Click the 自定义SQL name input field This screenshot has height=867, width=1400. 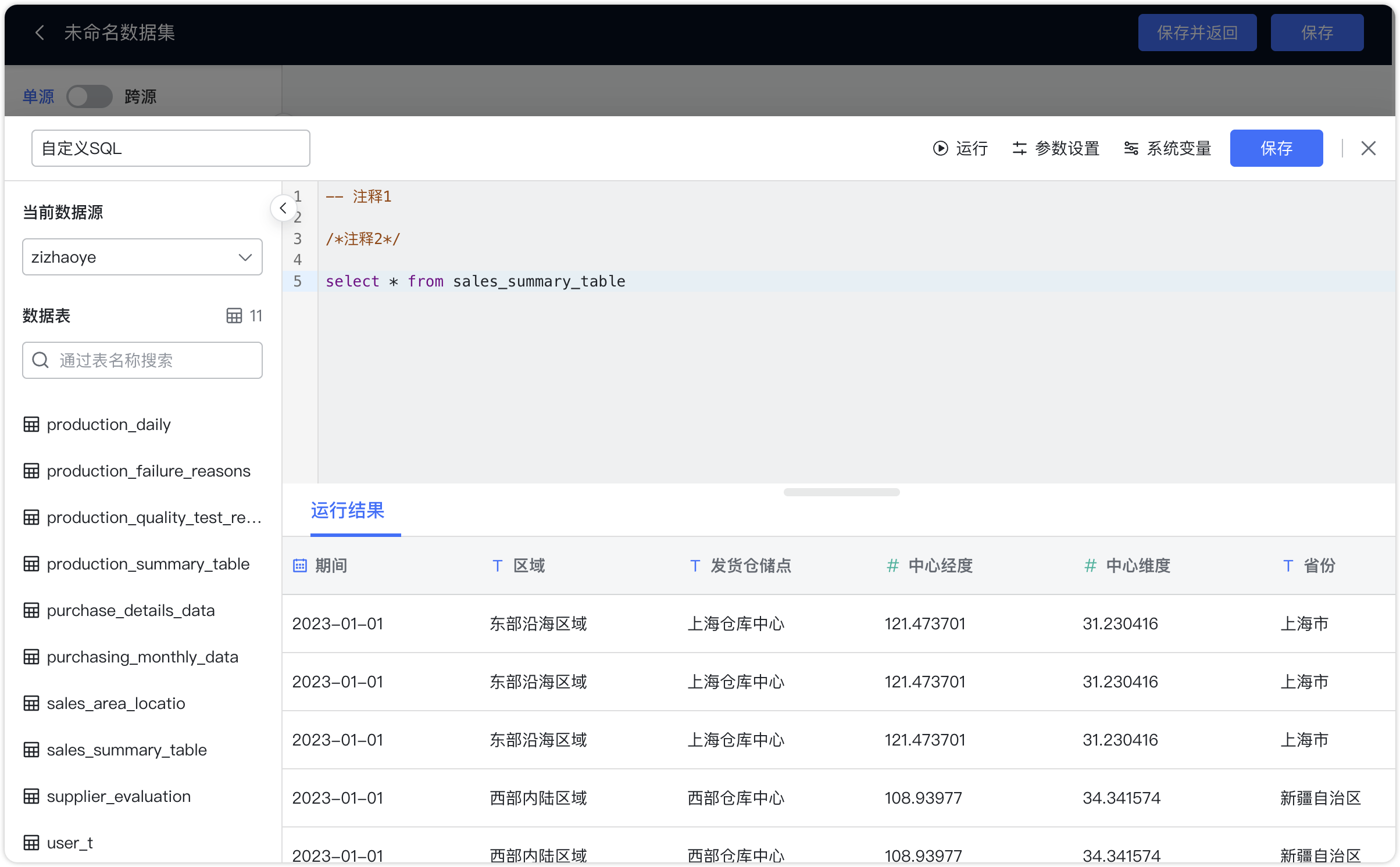171,148
